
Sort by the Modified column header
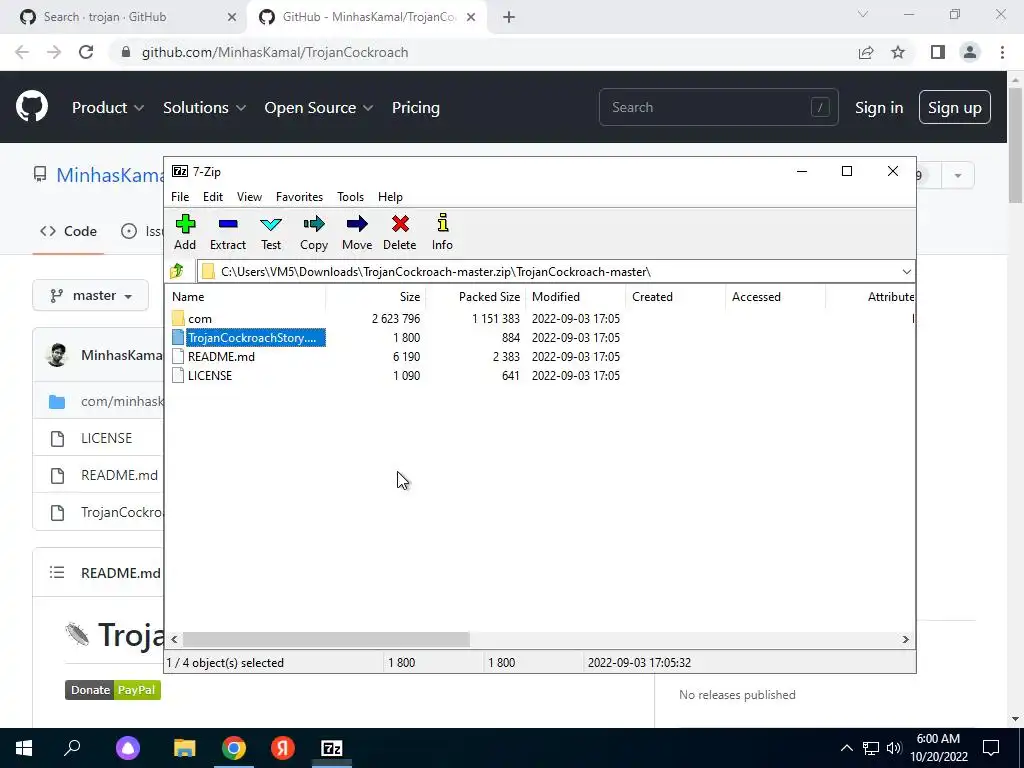coord(575,296)
